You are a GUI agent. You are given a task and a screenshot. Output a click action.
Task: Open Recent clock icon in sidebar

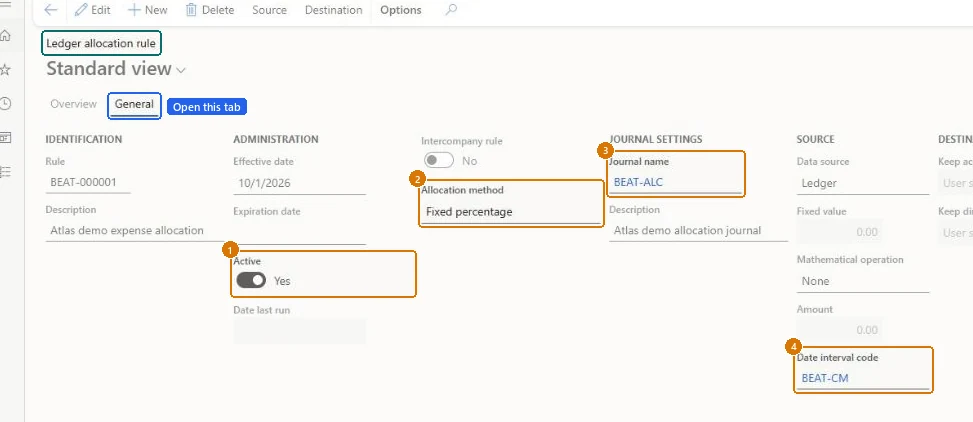(x=6, y=104)
